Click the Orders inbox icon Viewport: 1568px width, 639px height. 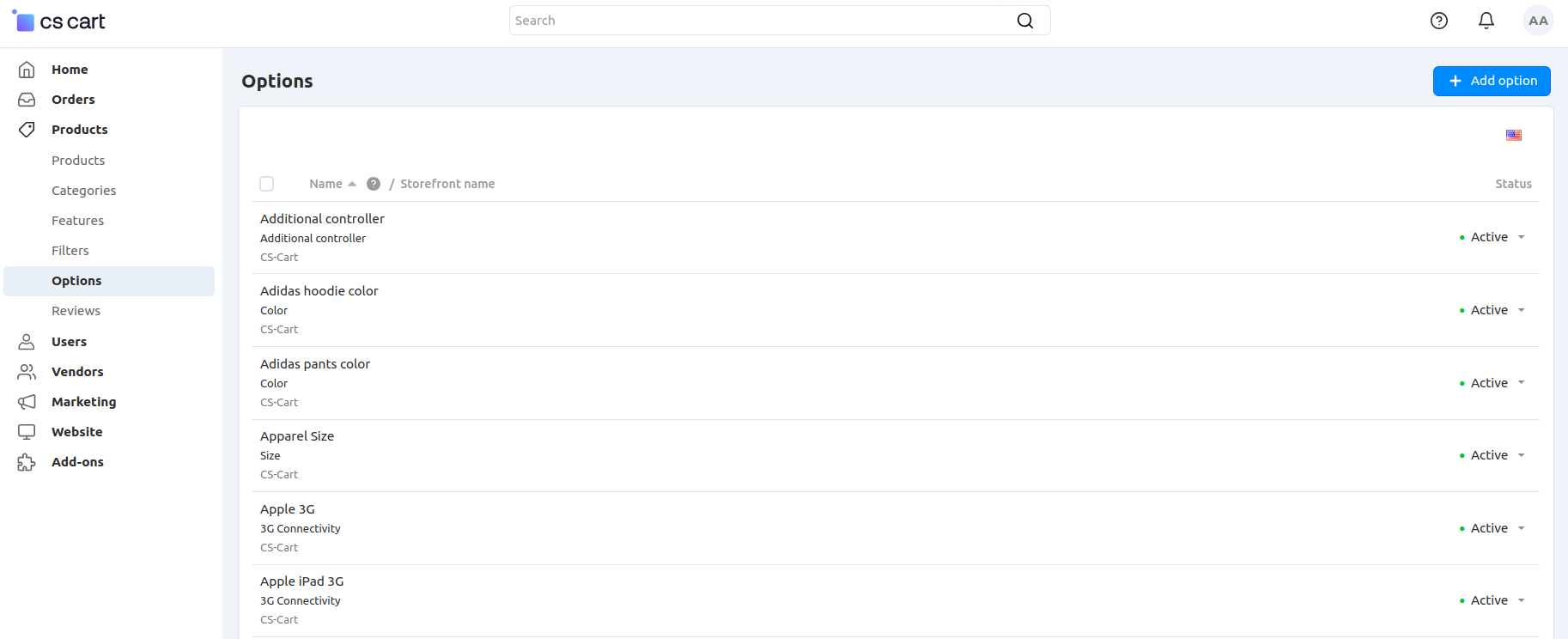[x=27, y=100]
